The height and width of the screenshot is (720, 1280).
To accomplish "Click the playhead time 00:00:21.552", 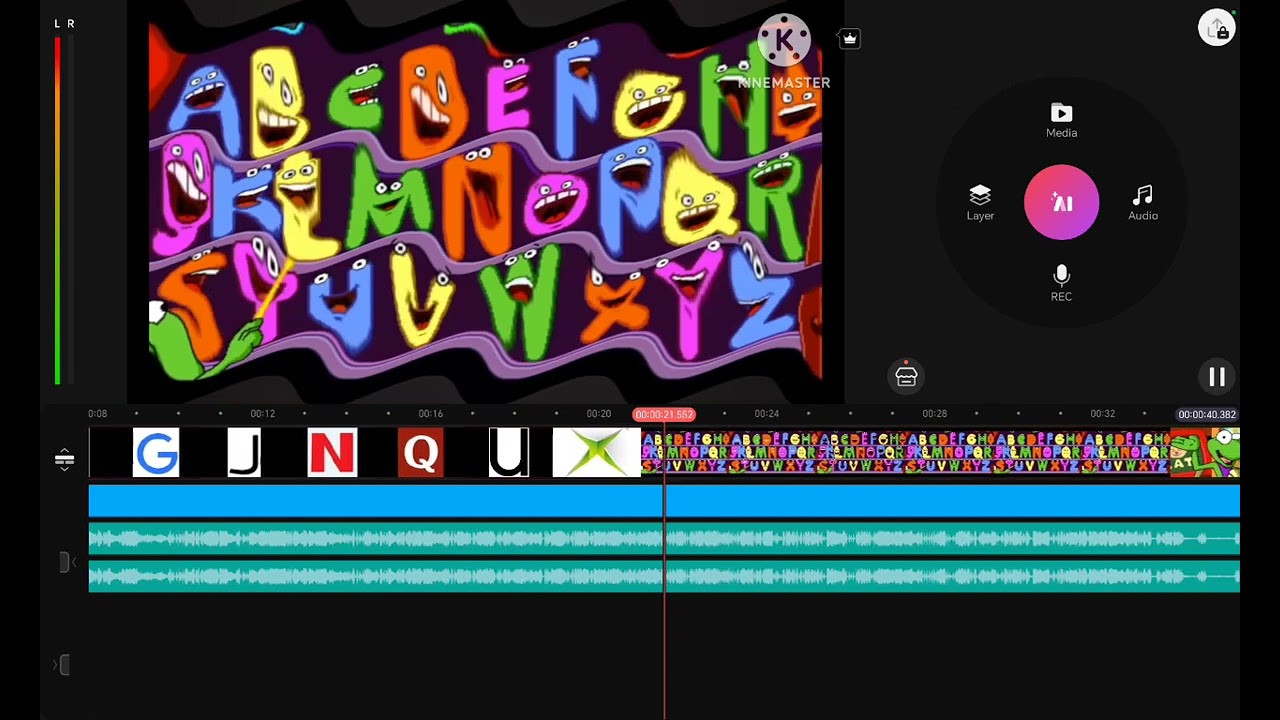I will 664,414.
